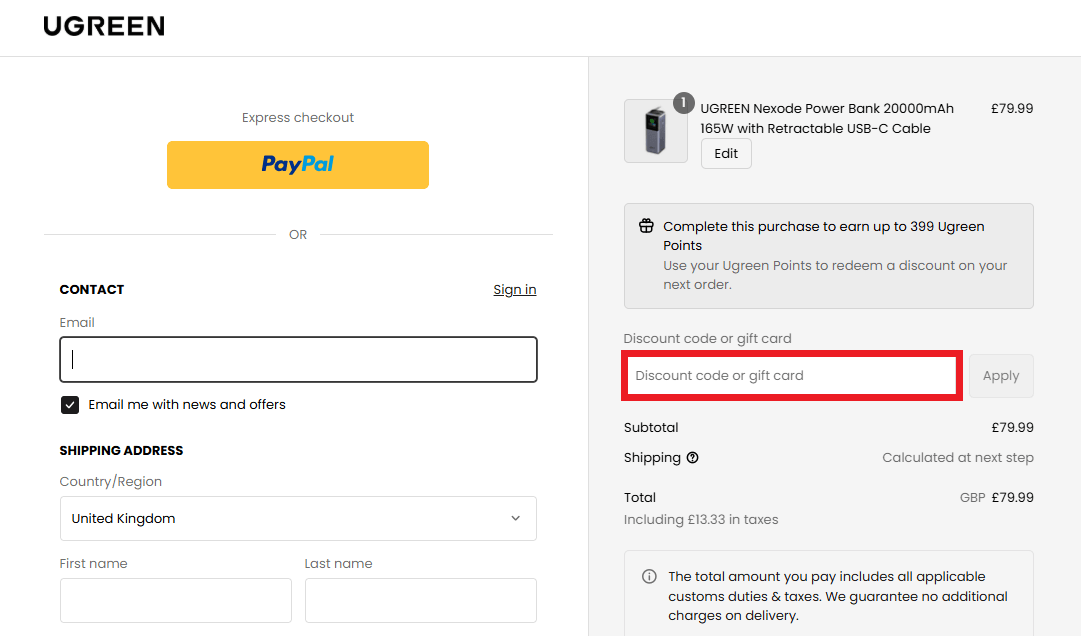
Task: Open the Country/Region dropdown
Action: [298, 518]
